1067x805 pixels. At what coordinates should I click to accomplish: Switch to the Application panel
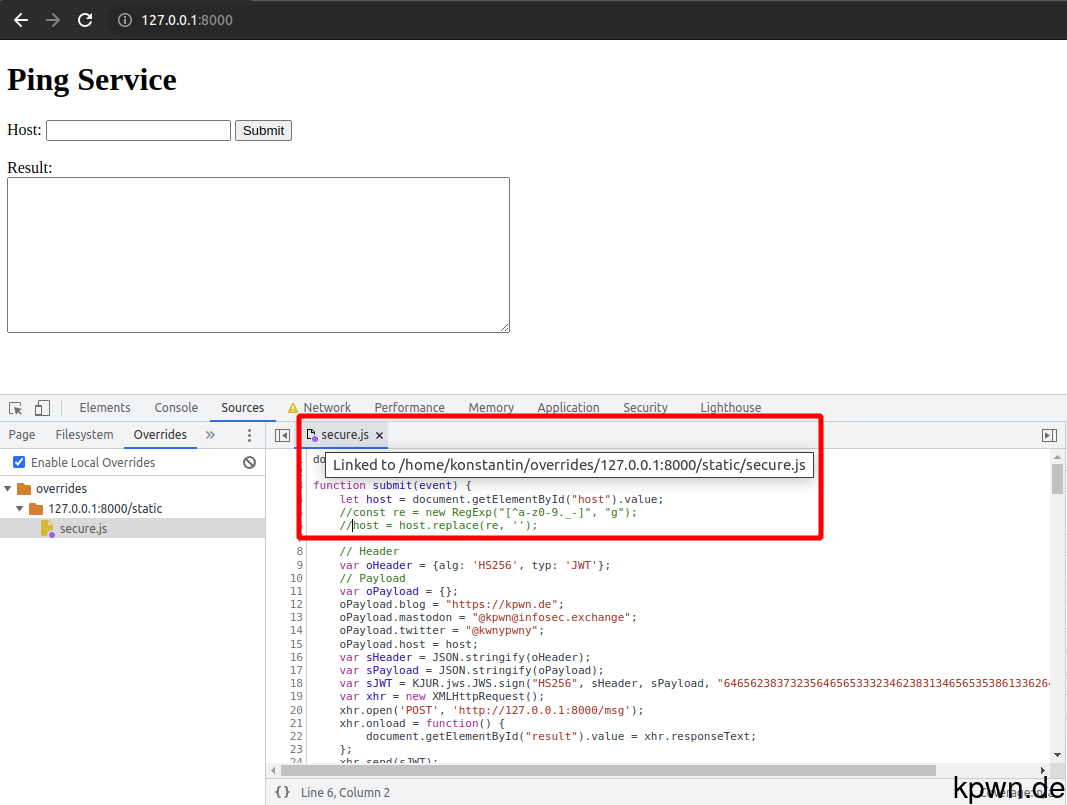pyautogui.click(x=568, y=407)
